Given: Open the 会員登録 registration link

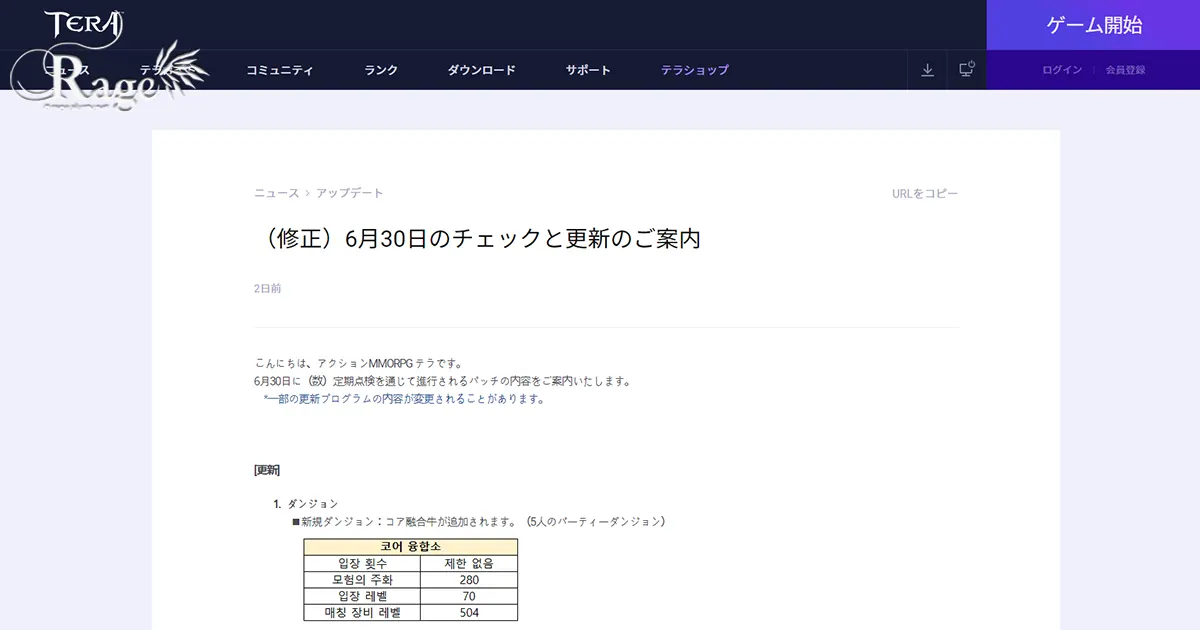Looking at the screenshot, I should (1128, 70).
